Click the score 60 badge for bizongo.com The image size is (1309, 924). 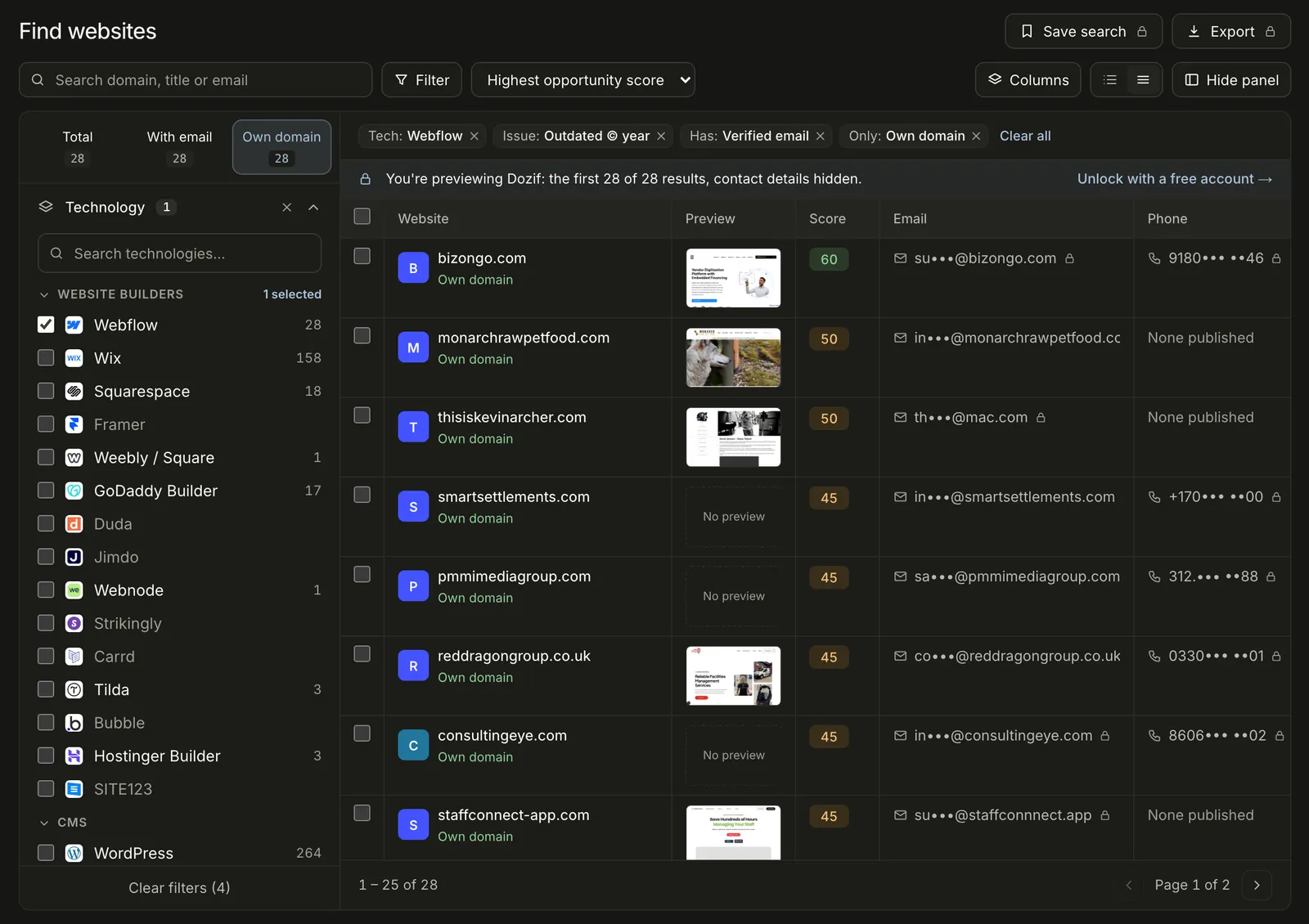[829, 259]
